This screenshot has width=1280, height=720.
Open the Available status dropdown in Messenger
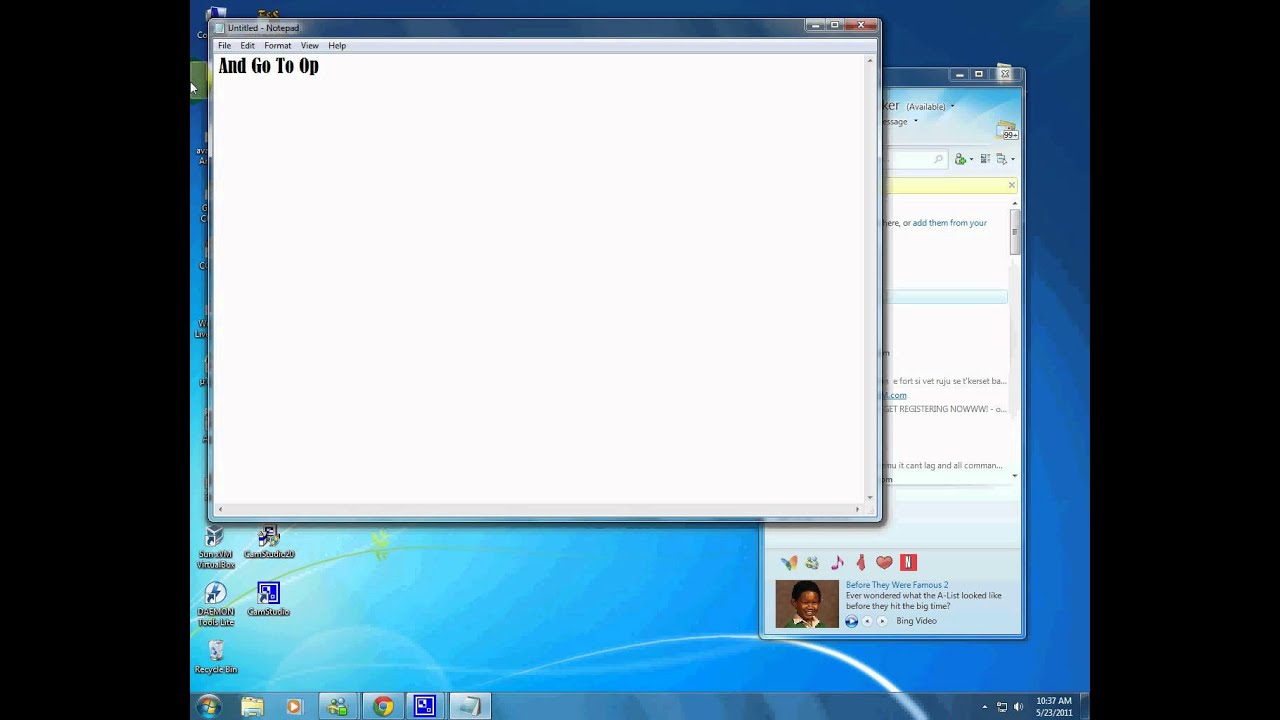coord(952,106)
